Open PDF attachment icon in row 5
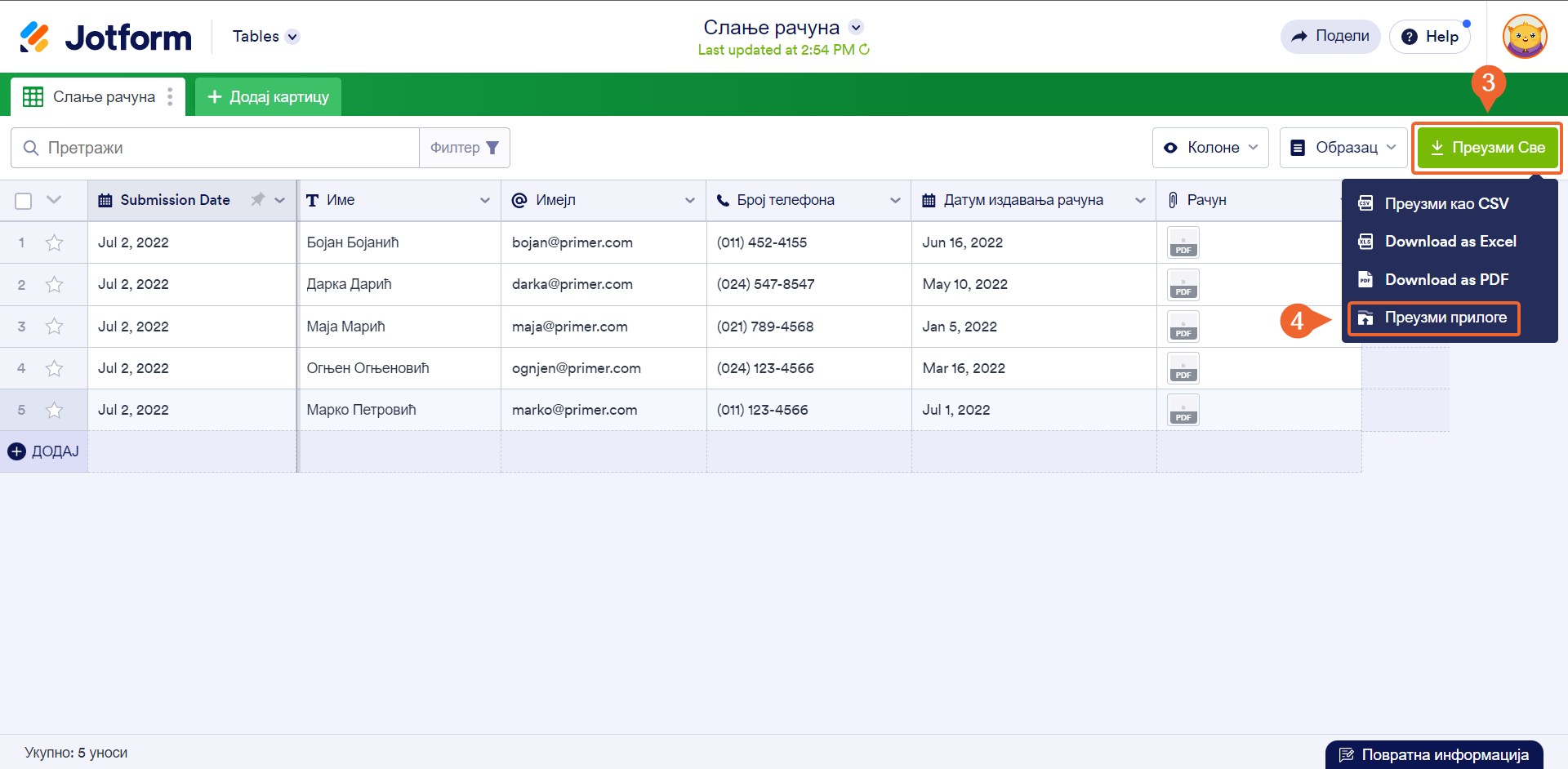Viewport: 1568px width, 769px height. click(x=1183, y=410)
